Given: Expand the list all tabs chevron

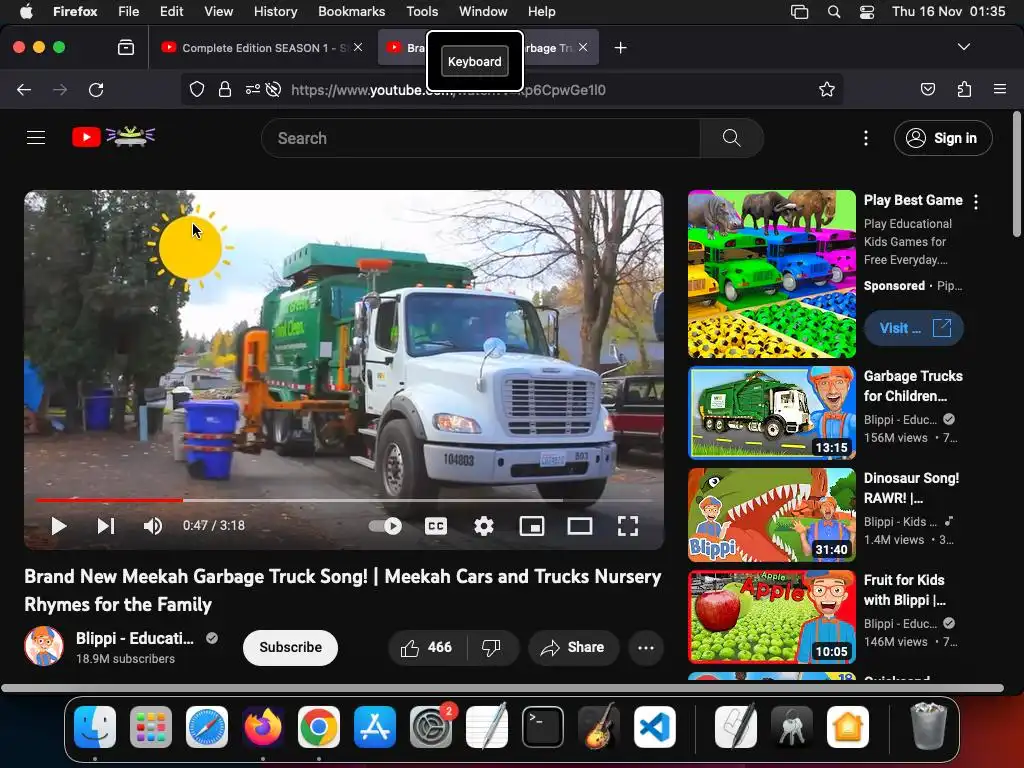Looking at the screenshot, I should (x=963, y=47).
